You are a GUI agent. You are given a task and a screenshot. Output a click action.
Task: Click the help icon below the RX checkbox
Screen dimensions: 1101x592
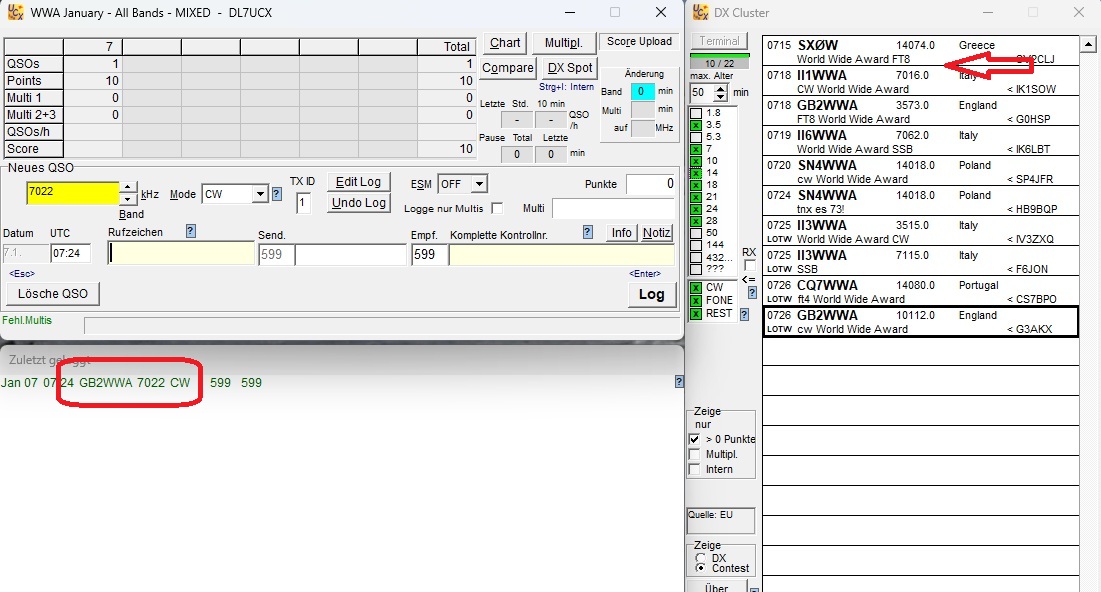coord(750,294)
